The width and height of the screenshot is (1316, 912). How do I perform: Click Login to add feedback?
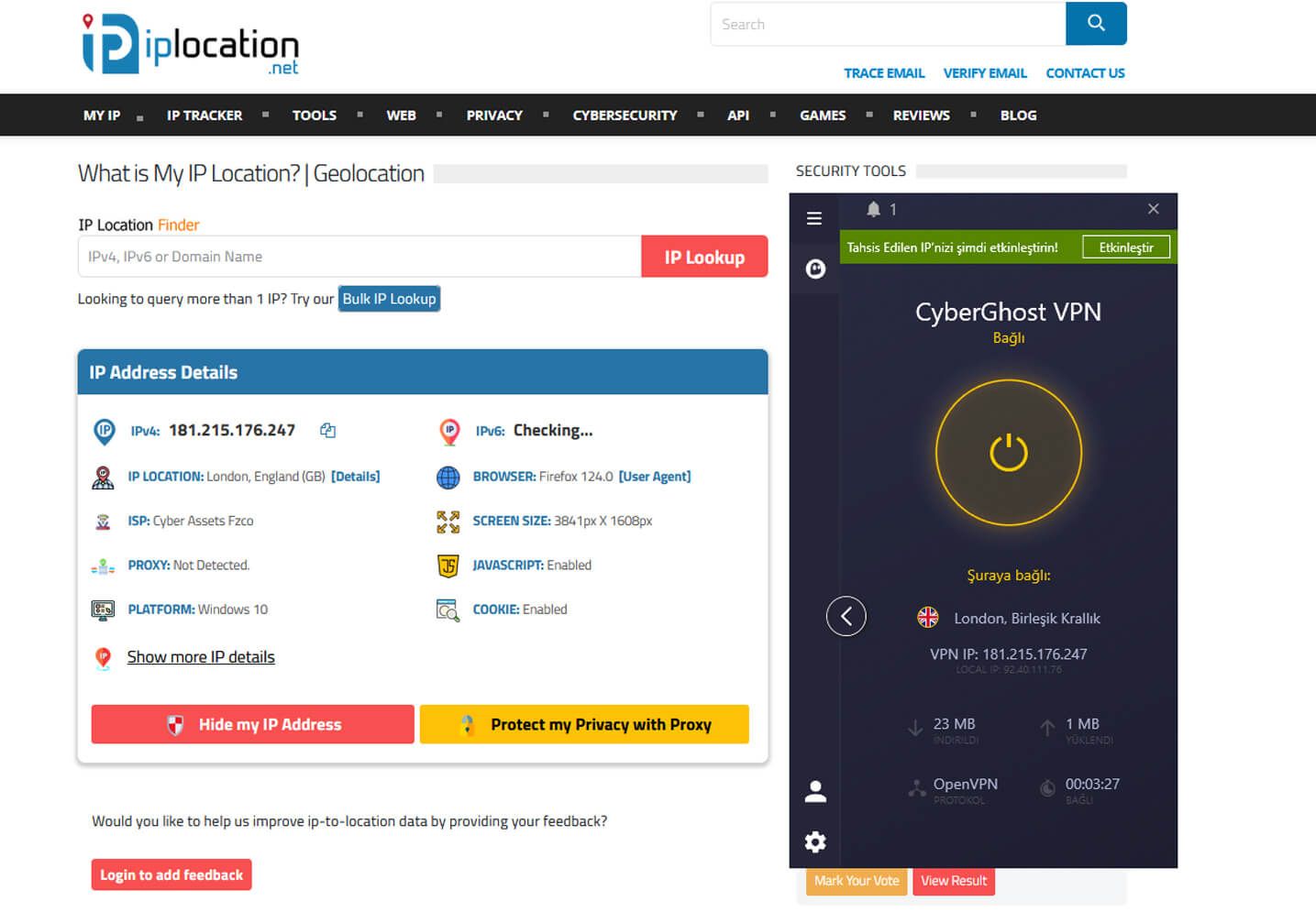pos(171,875)
